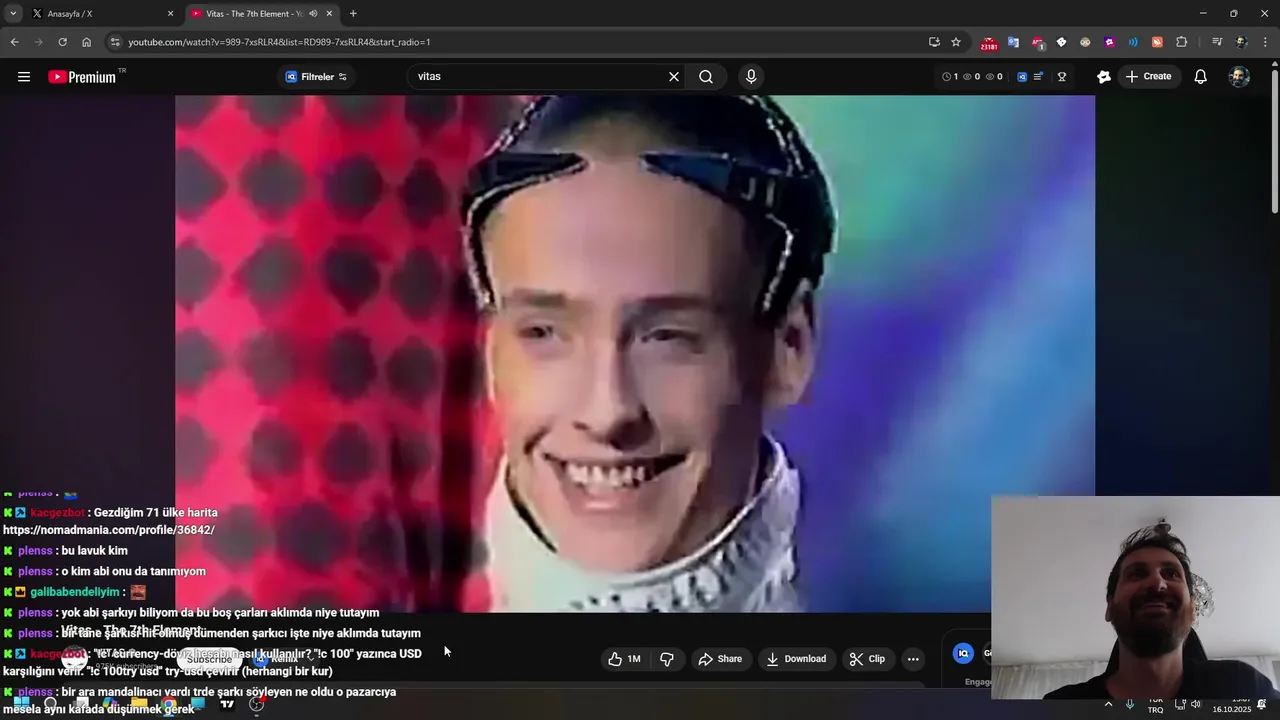Download the video
The width and height of the screenshot is (1280, 720).
click(796, 659)
